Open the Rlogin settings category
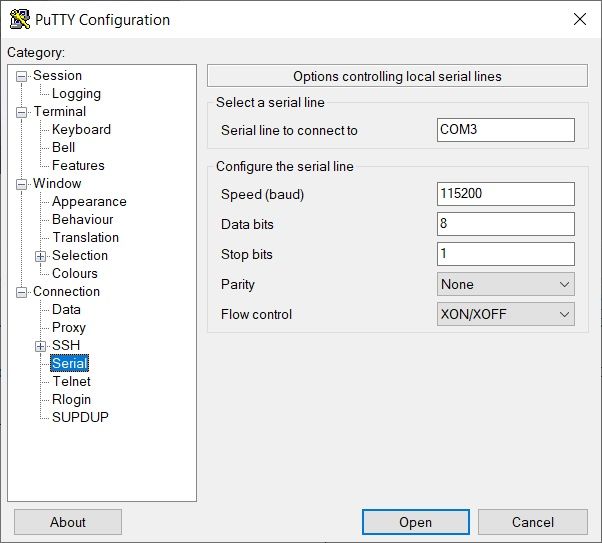Screen dimensions: 602x543 coord(71,399)
